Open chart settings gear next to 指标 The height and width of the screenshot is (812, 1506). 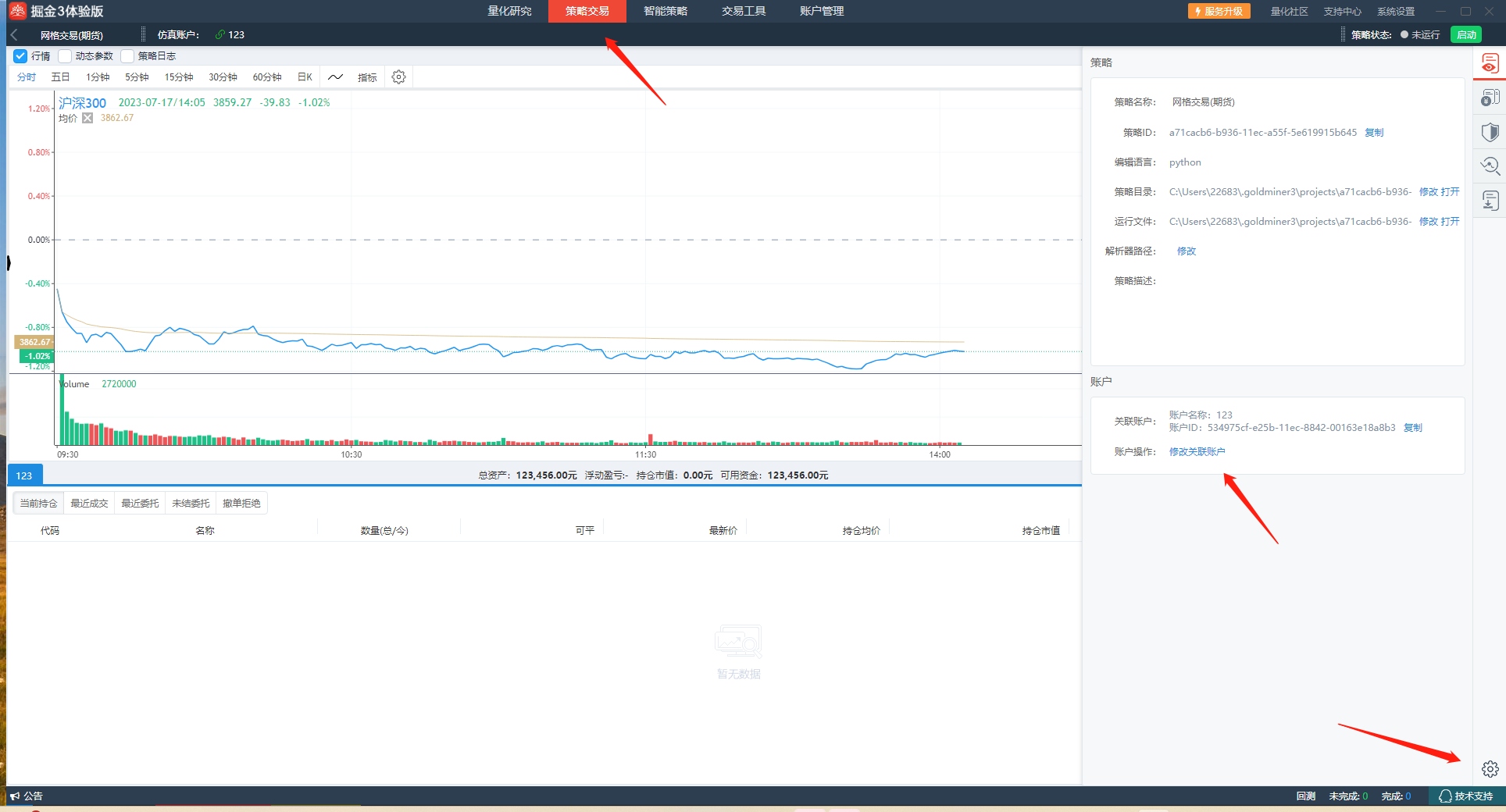(x=398, y=77)
